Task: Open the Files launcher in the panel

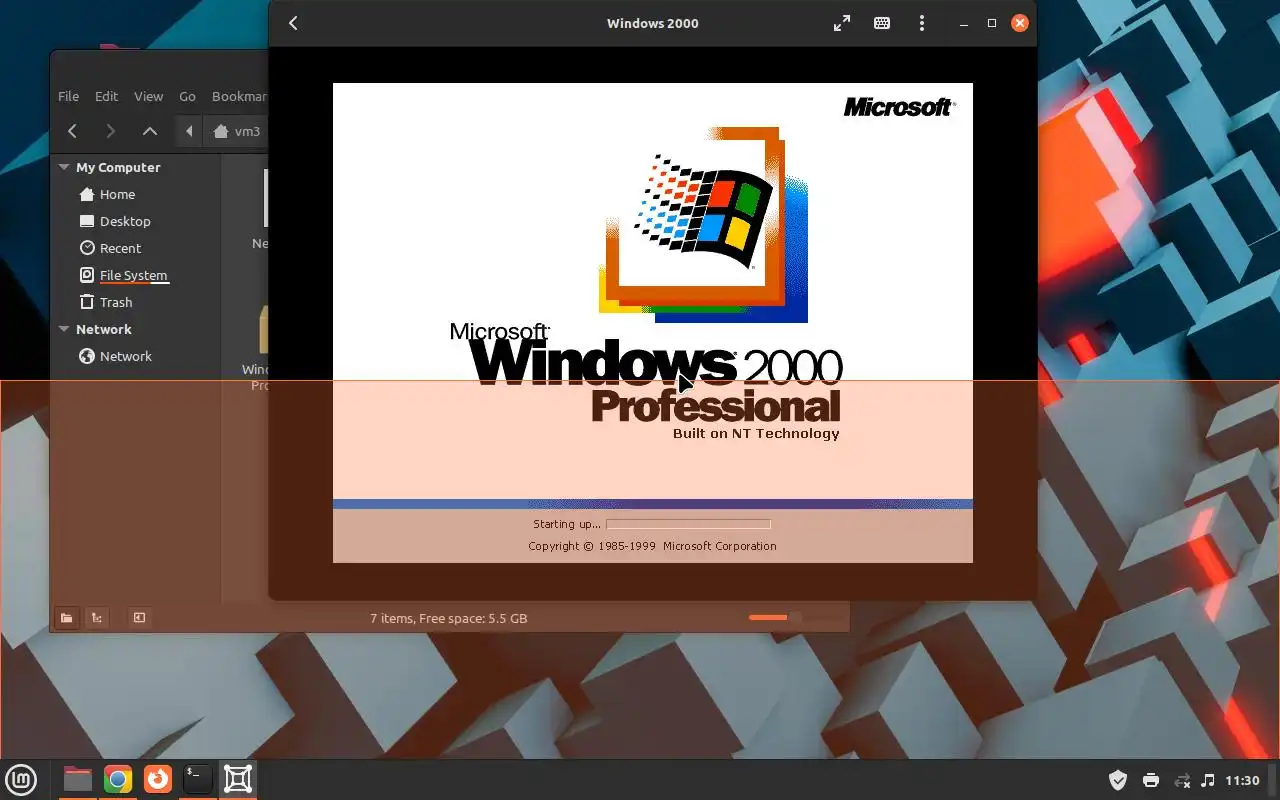Action: click(x=77, y=779)
